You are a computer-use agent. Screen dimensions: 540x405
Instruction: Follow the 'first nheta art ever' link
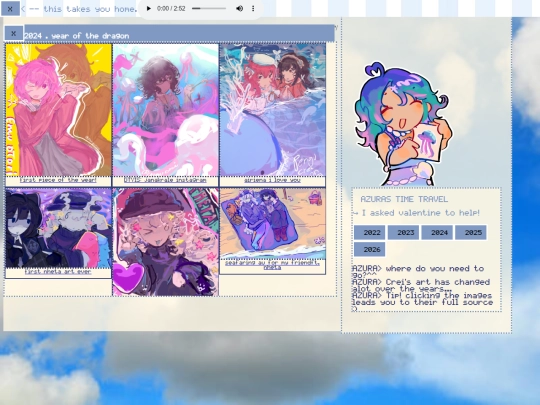(x=58, y=271)
